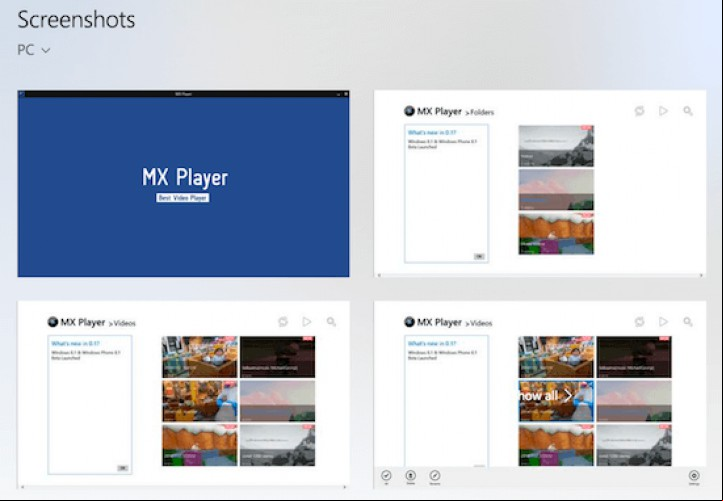Click play icon in Videos screenshot with app bar

(663, 322)
